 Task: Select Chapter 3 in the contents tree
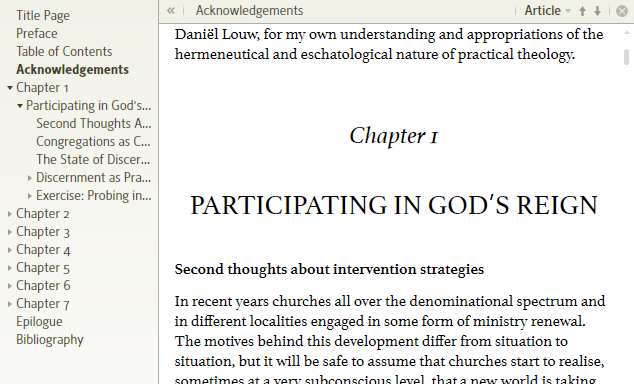click(43, 232)
